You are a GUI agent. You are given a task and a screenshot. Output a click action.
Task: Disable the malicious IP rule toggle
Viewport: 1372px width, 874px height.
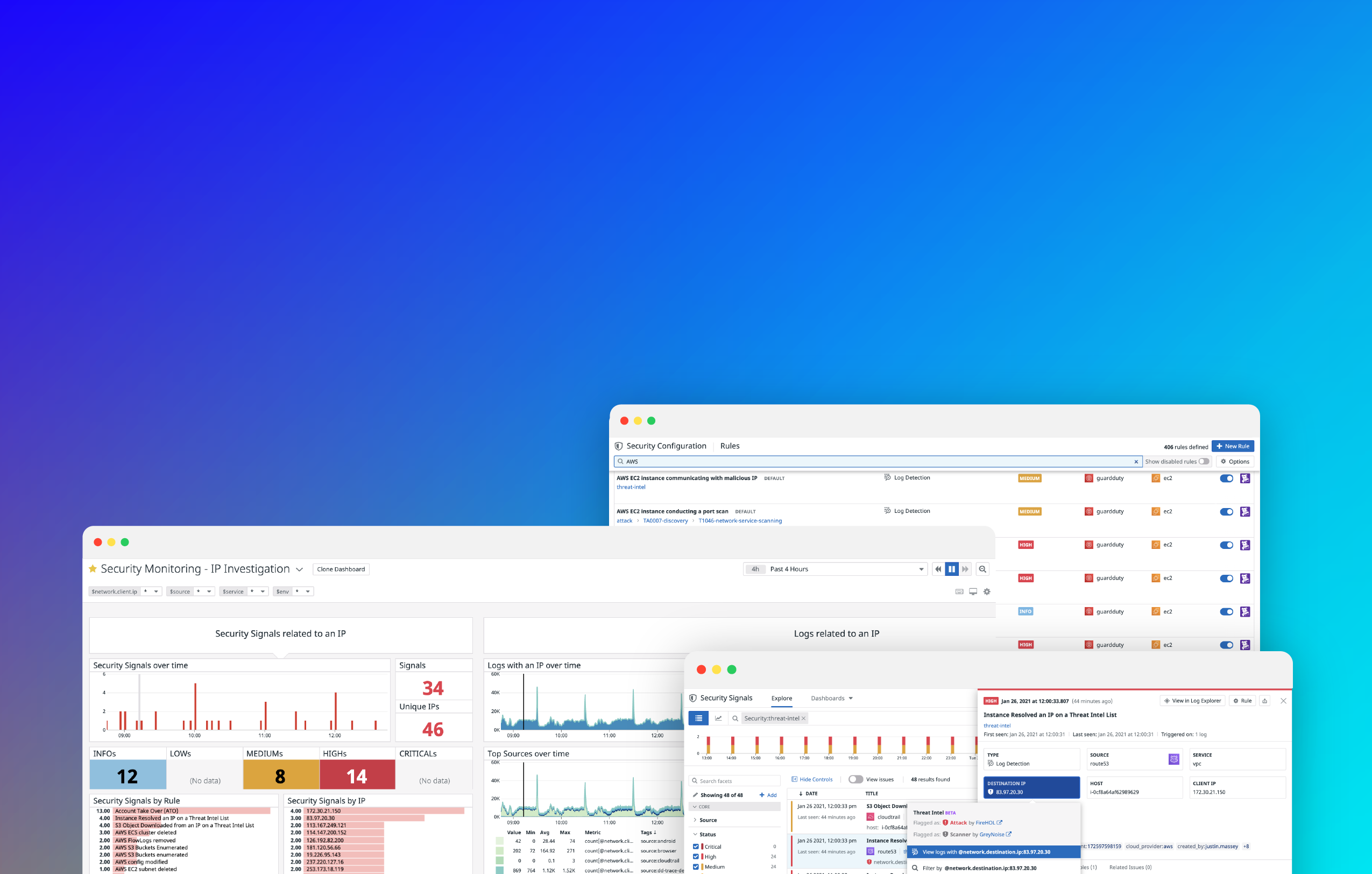[1226, 478]
